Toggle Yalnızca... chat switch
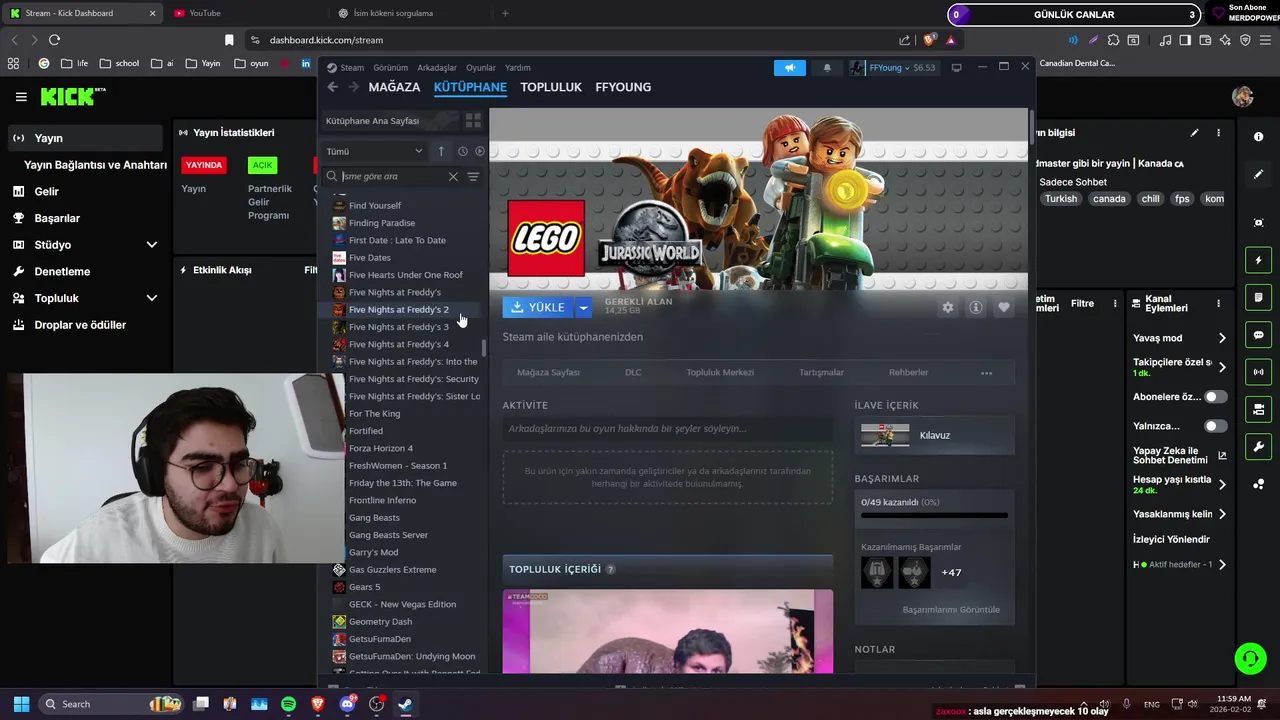Viewport: 1280px width, 720px height. point(1215,426)
